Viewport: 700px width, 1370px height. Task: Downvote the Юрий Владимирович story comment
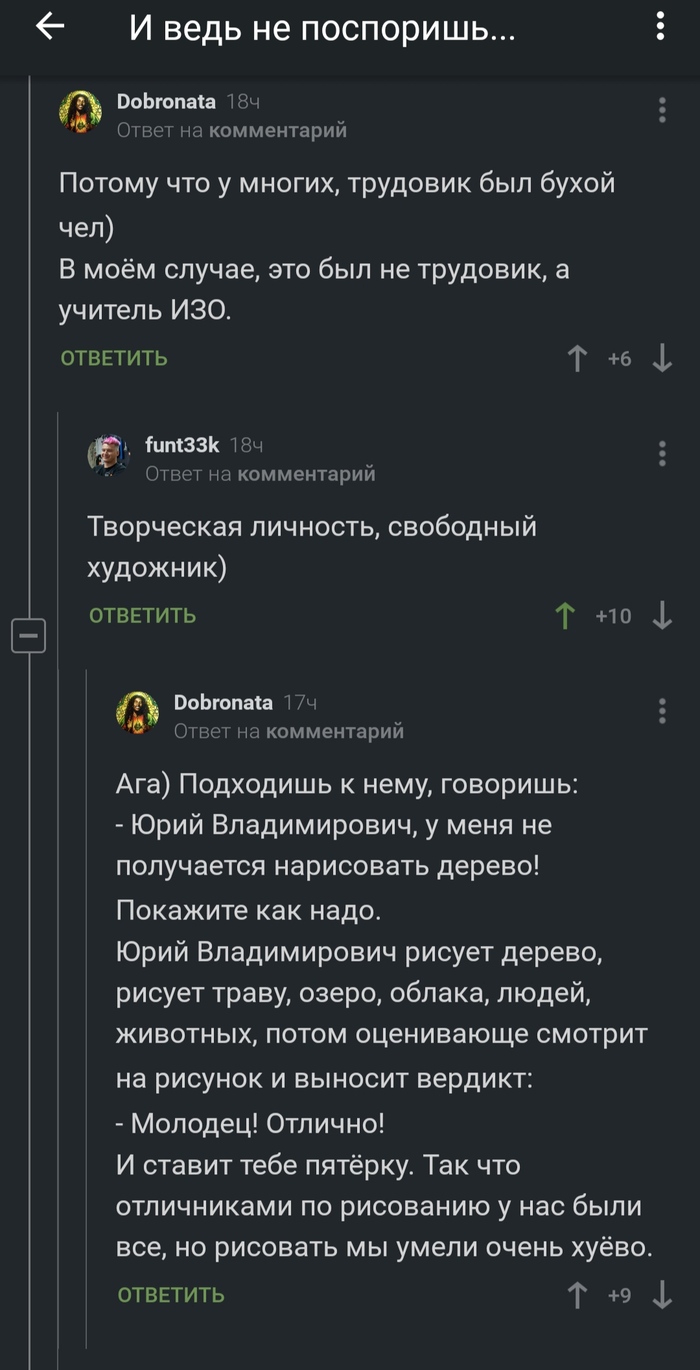click(x=662, y=1296)
